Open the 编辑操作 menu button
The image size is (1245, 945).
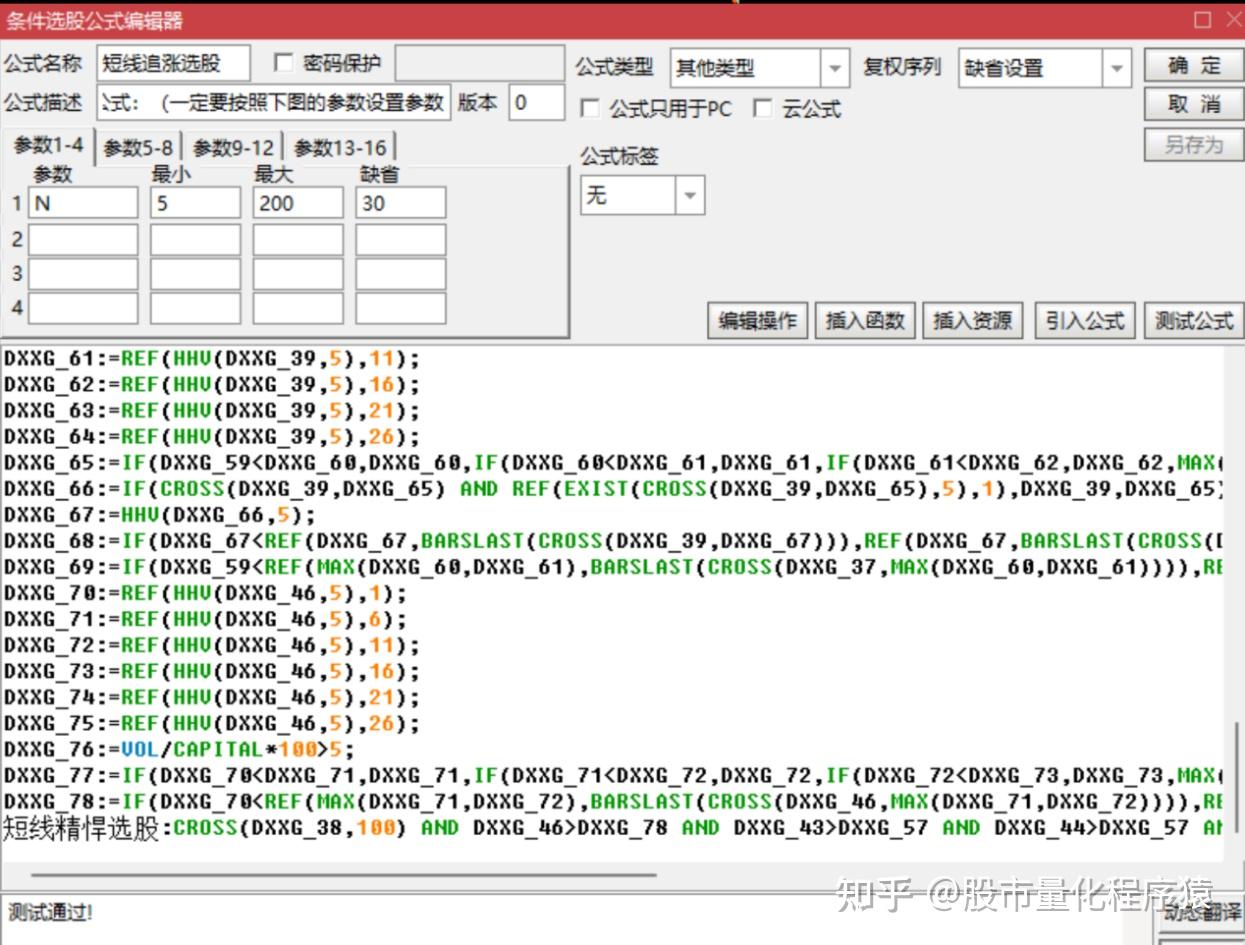tap(758, 320)
